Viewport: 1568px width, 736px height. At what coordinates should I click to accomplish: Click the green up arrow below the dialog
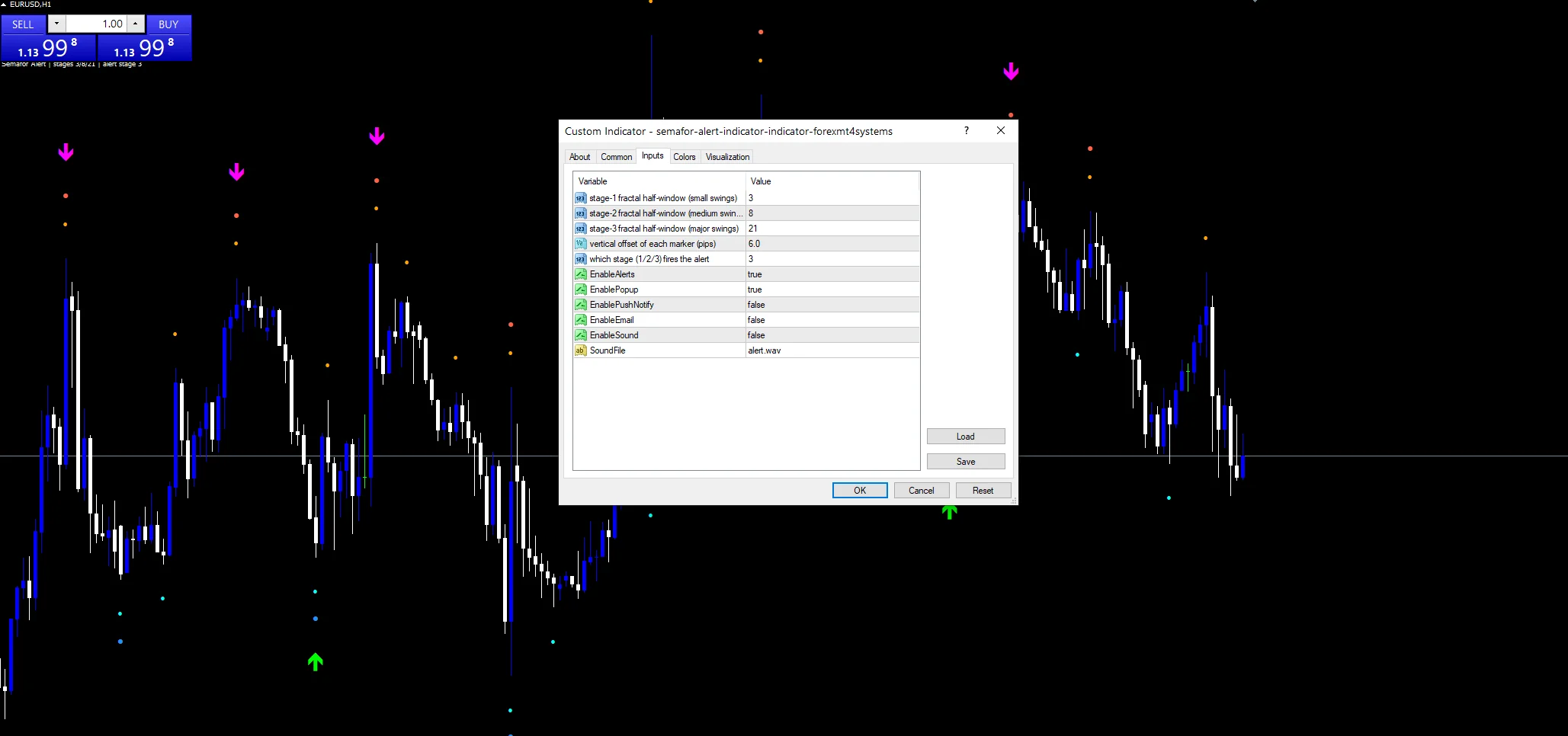[949, 512]
